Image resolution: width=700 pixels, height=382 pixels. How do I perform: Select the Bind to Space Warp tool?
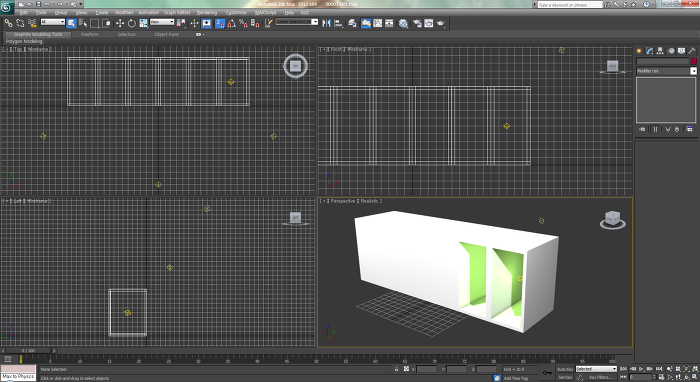tap(32, 23)
